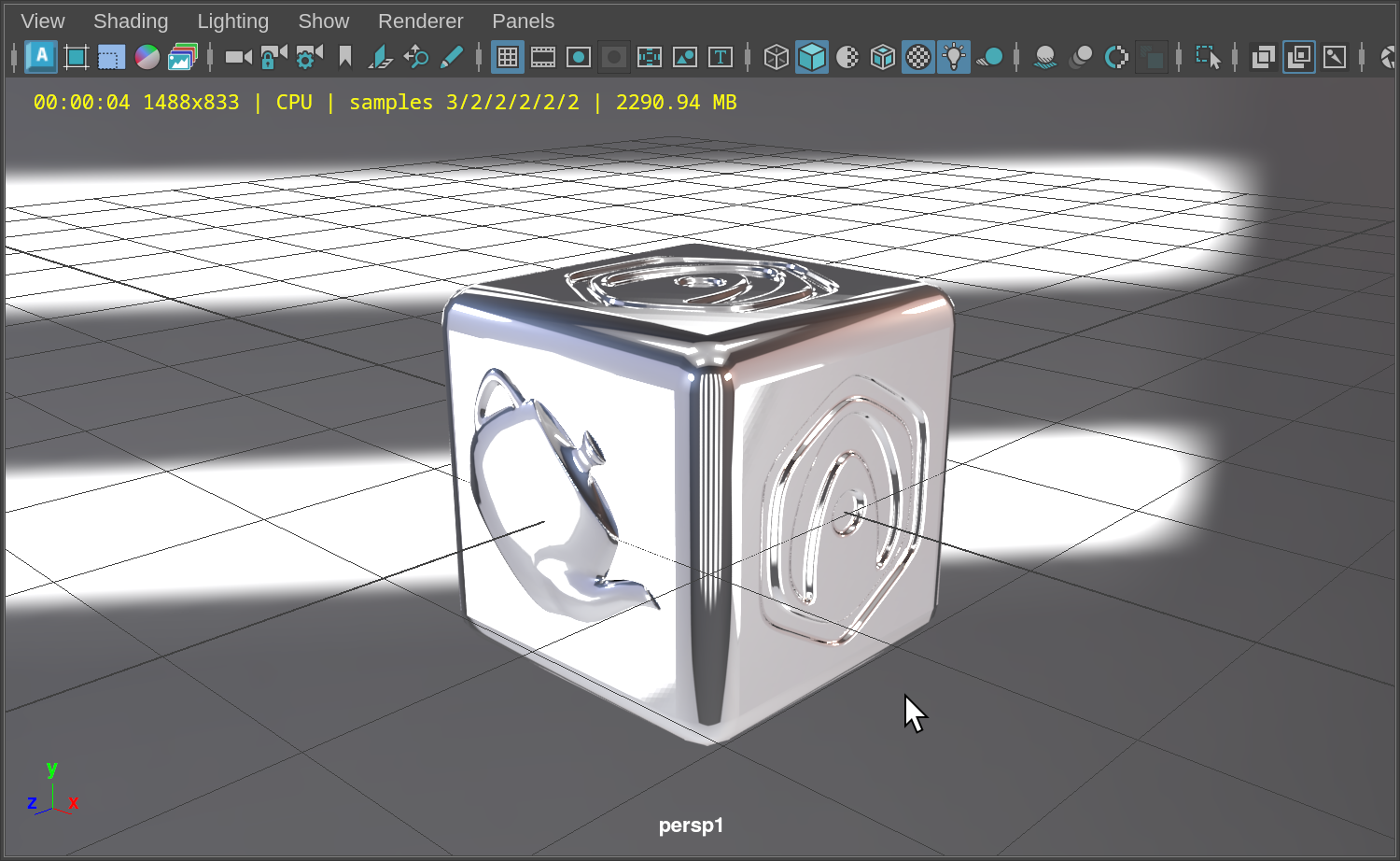
Task: Click the '00:00:04 1488x833' render timer text
Action: tap(136, 103)
